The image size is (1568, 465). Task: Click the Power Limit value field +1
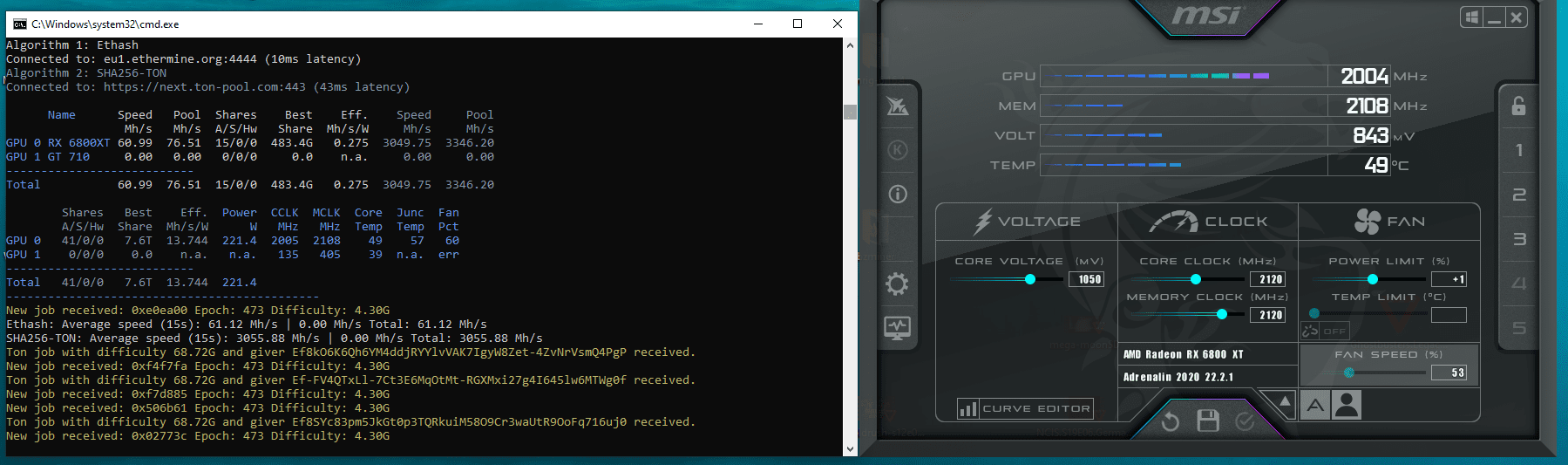point(1449,279)
